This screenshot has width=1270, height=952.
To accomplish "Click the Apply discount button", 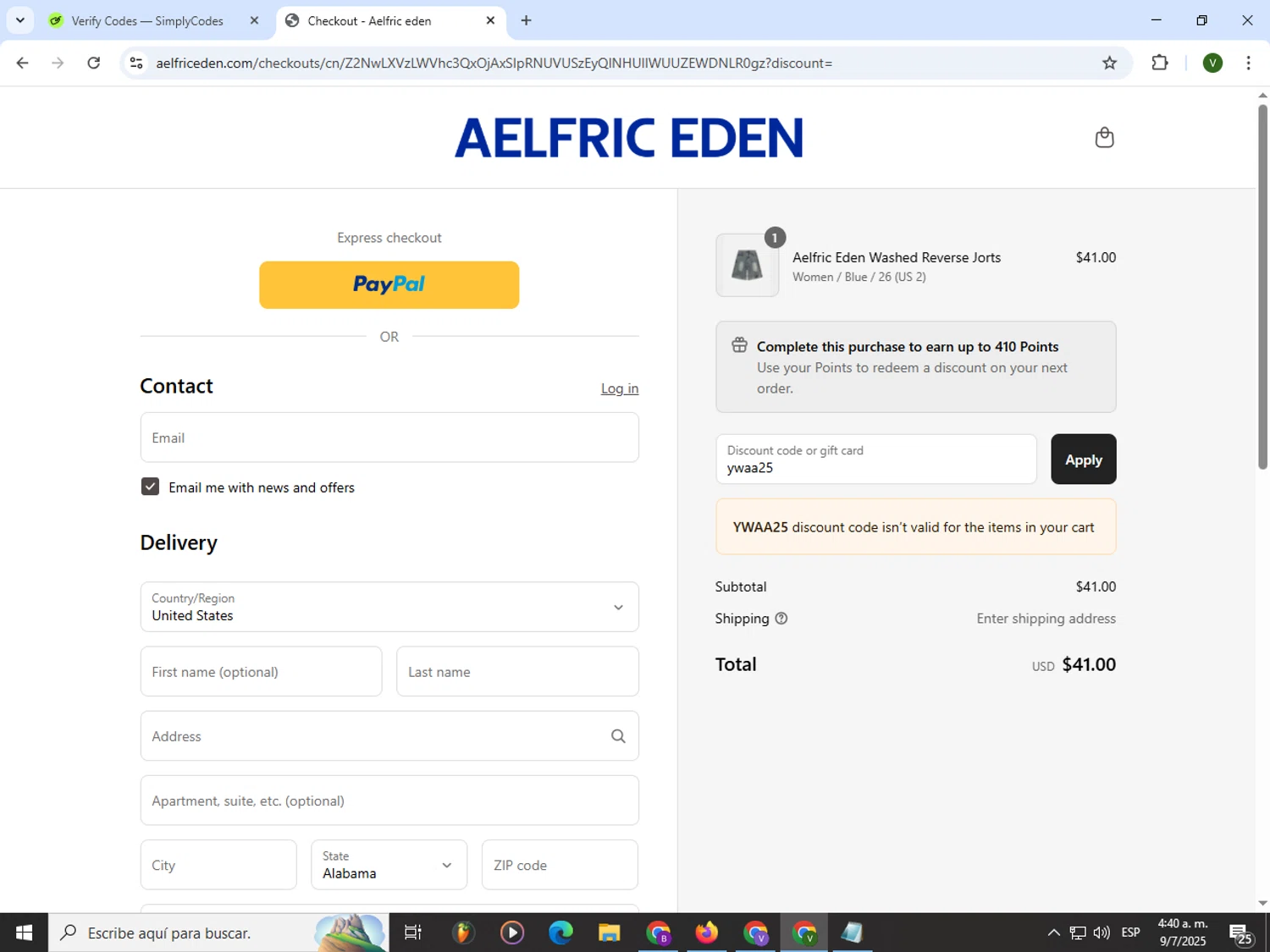I will 1084,459.
